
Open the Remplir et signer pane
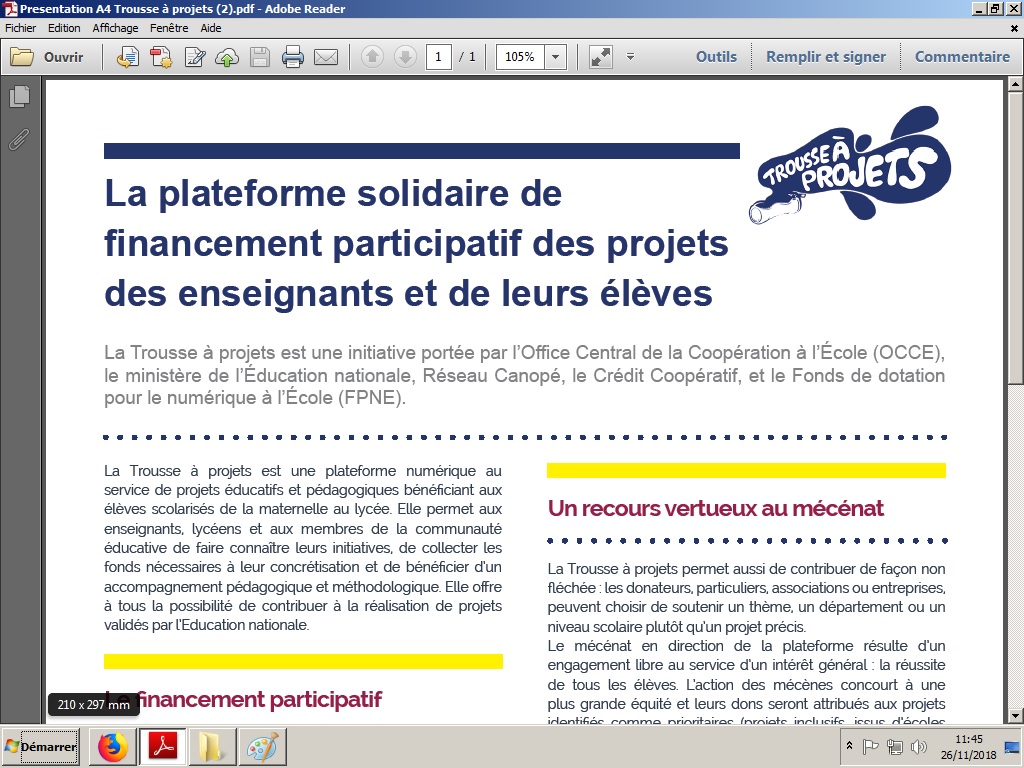pos(826,57)
